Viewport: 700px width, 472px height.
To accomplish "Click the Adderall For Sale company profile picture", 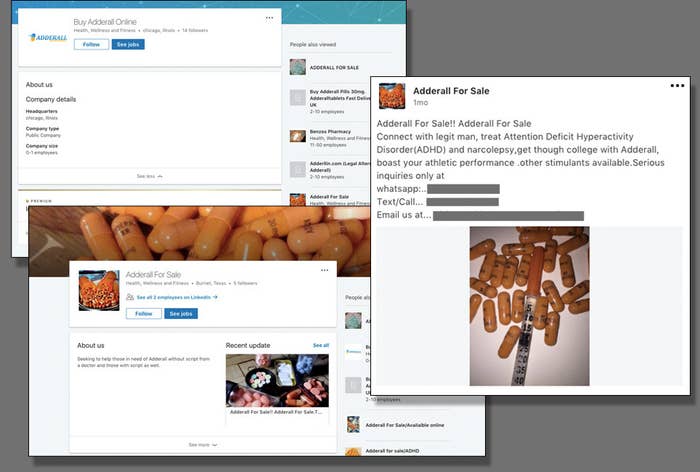I will (99, 290).
